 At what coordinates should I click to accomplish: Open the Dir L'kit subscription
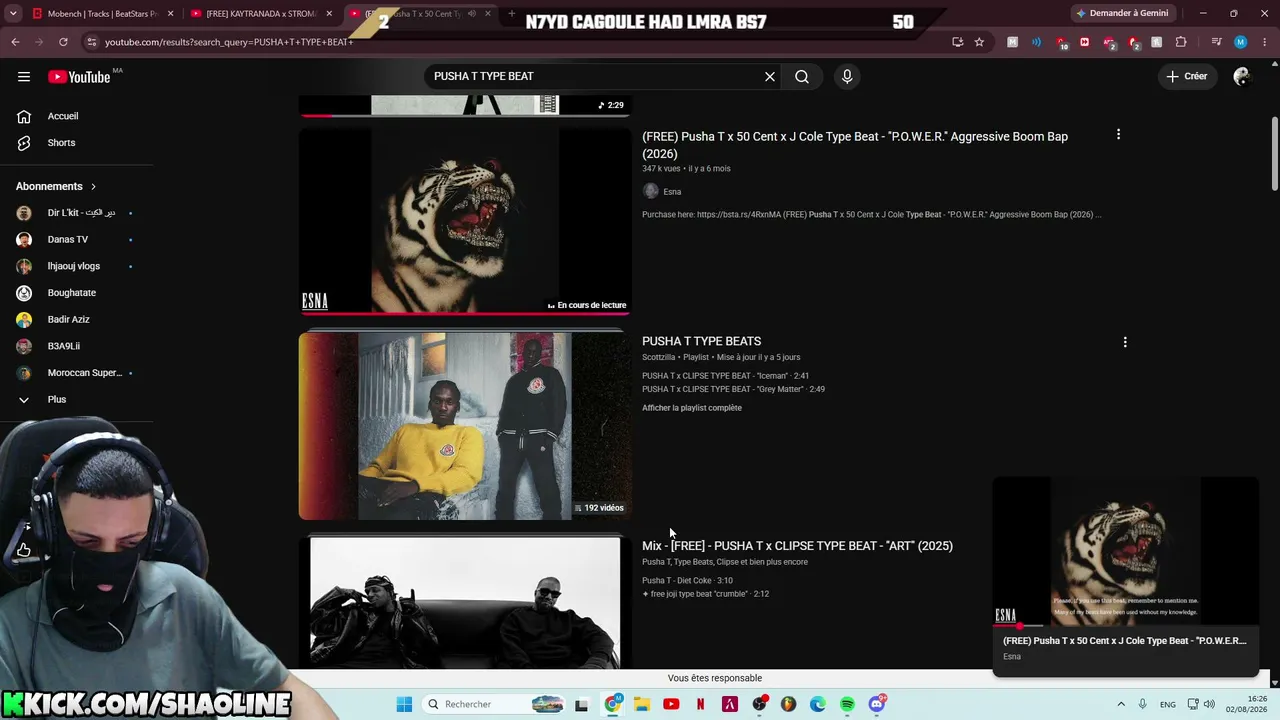(77, 213)
